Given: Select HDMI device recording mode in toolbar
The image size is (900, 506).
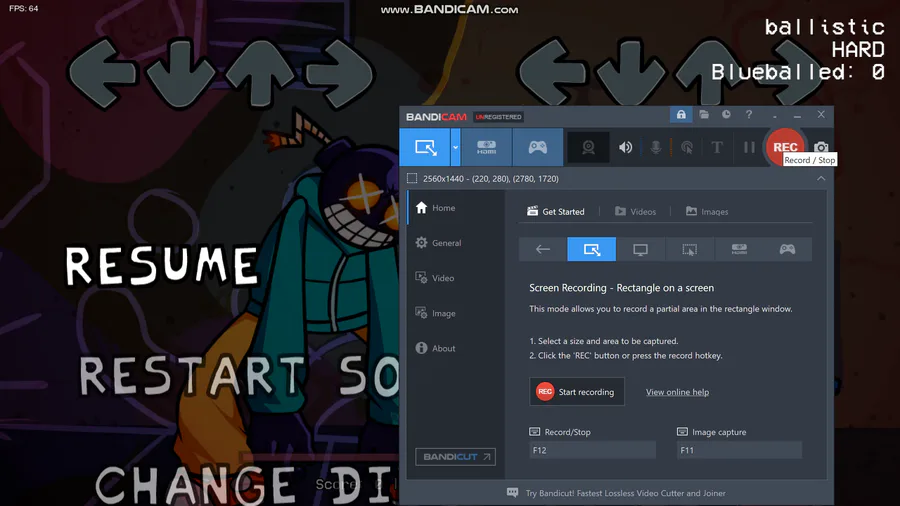Looking at the screenshot, I should 486,147.
